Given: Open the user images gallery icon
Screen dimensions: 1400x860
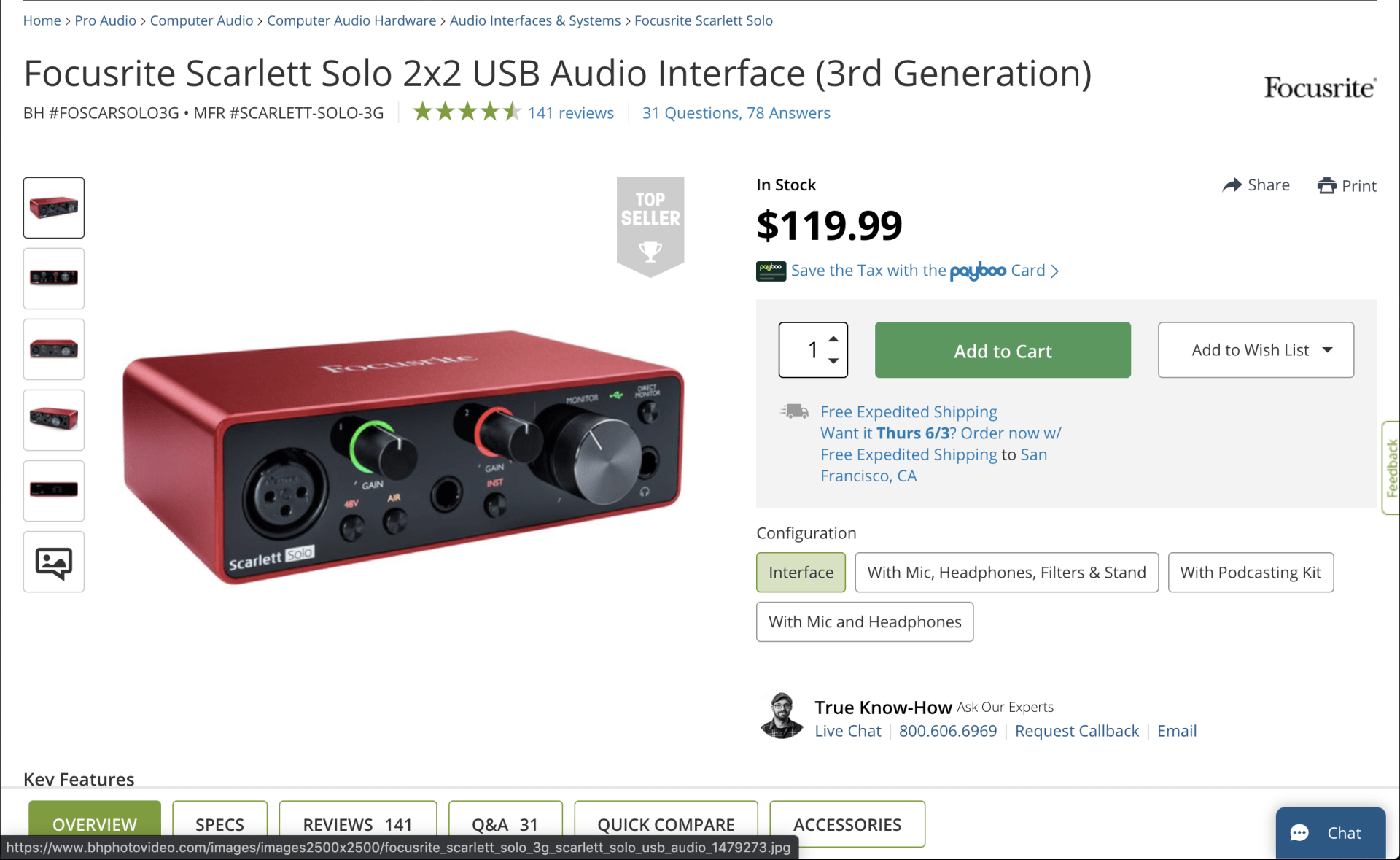Looking at the screenshot, I should tap(54, 562).
